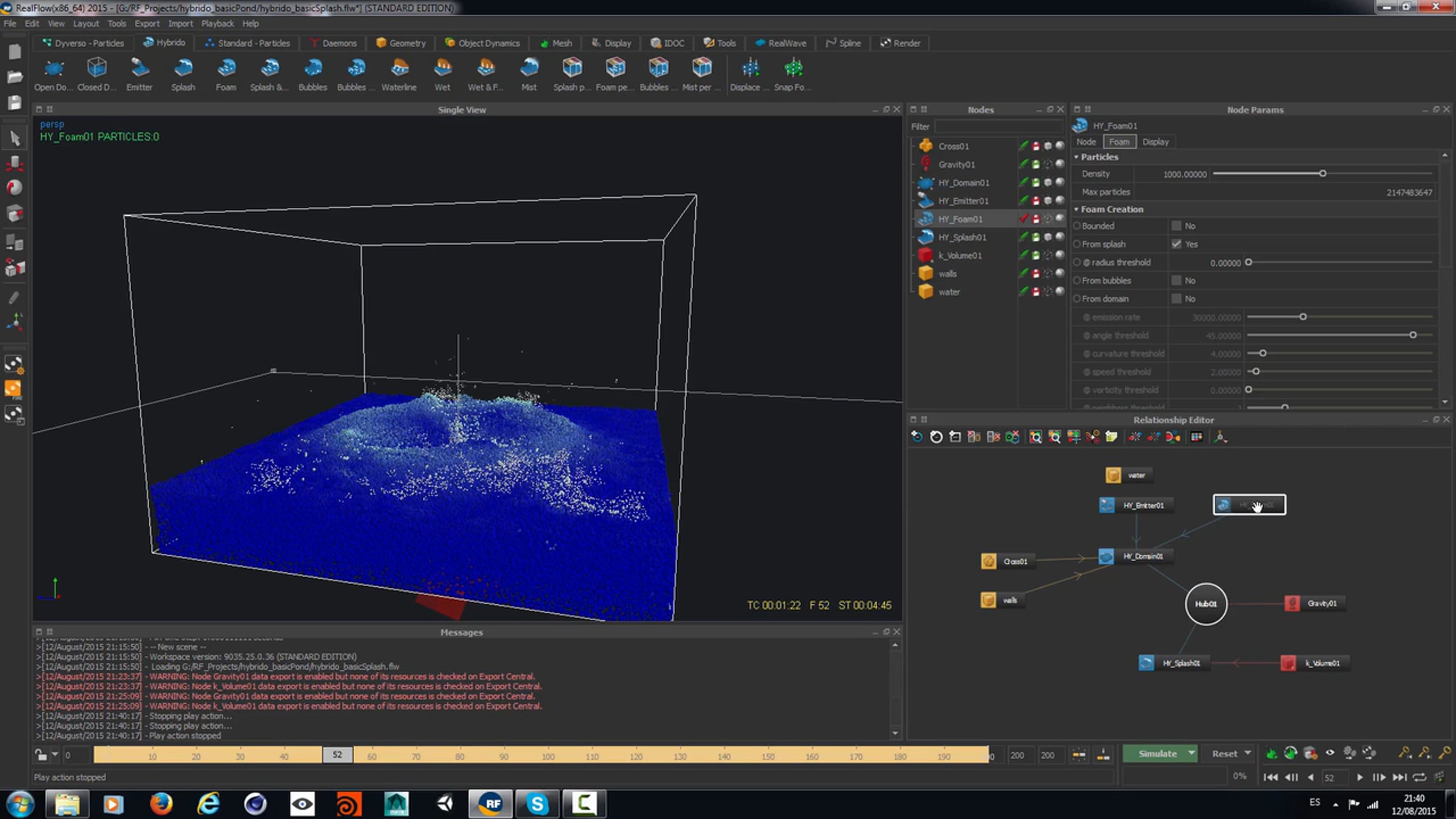This screenshot has height=819, width=1456.
Task: Switch to the Object Dynamics shelf tab
Action: [x=483, y=43]
